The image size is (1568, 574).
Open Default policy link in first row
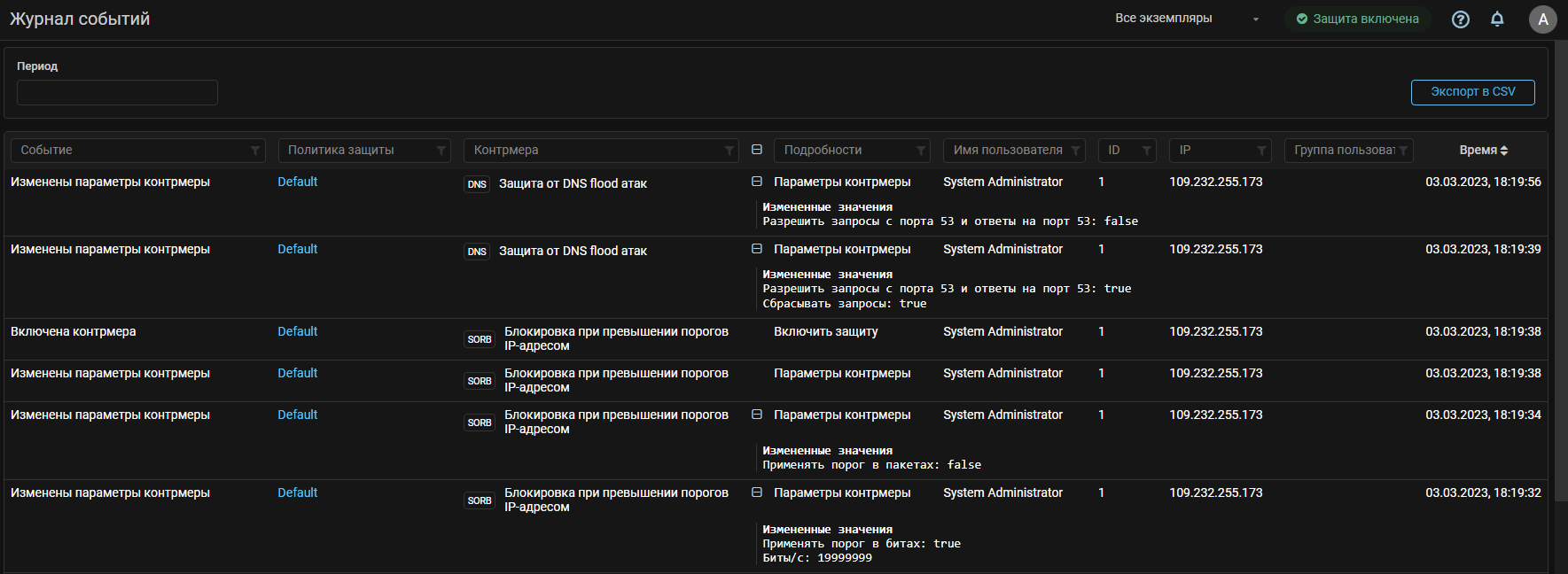click(x=297, y=182)
